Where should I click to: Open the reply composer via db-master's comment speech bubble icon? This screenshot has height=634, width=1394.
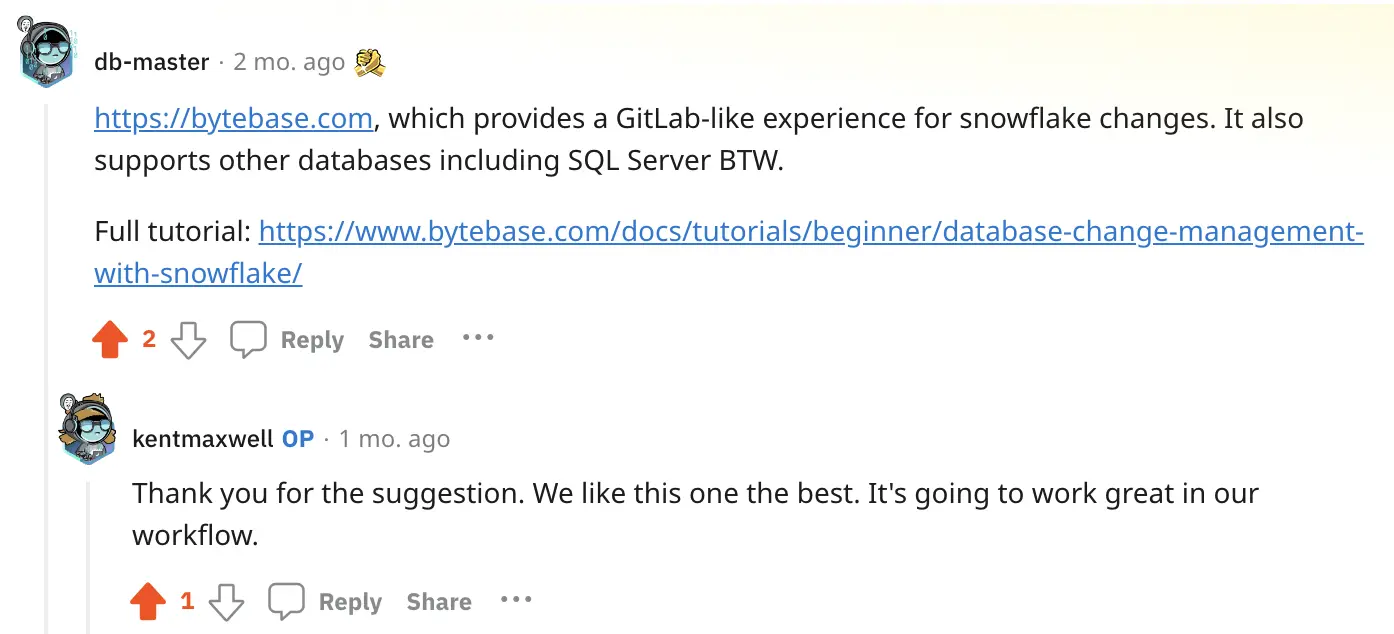[x=248, y=339]
